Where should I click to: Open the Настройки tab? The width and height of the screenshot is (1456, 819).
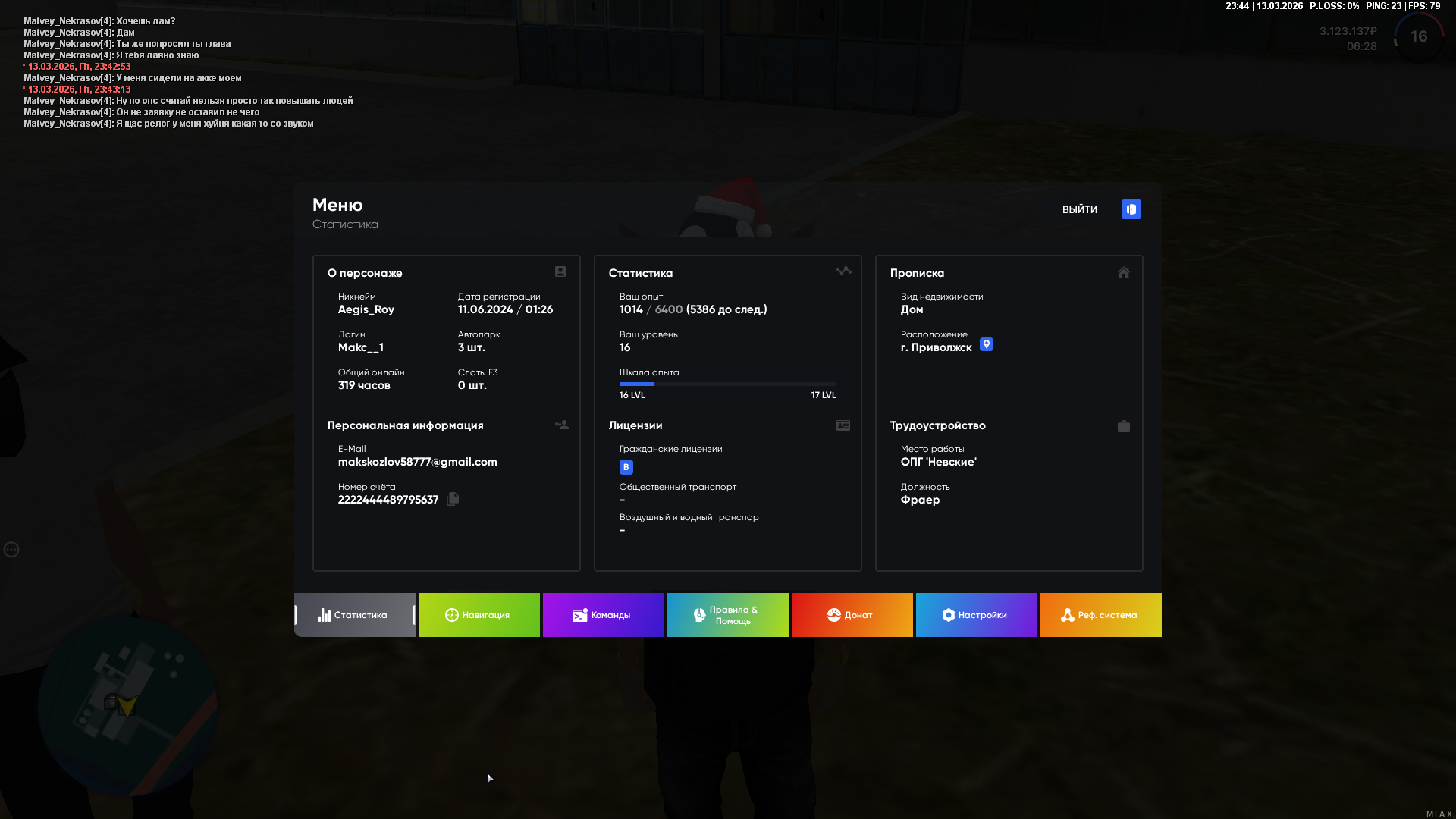tap(976, 615)
